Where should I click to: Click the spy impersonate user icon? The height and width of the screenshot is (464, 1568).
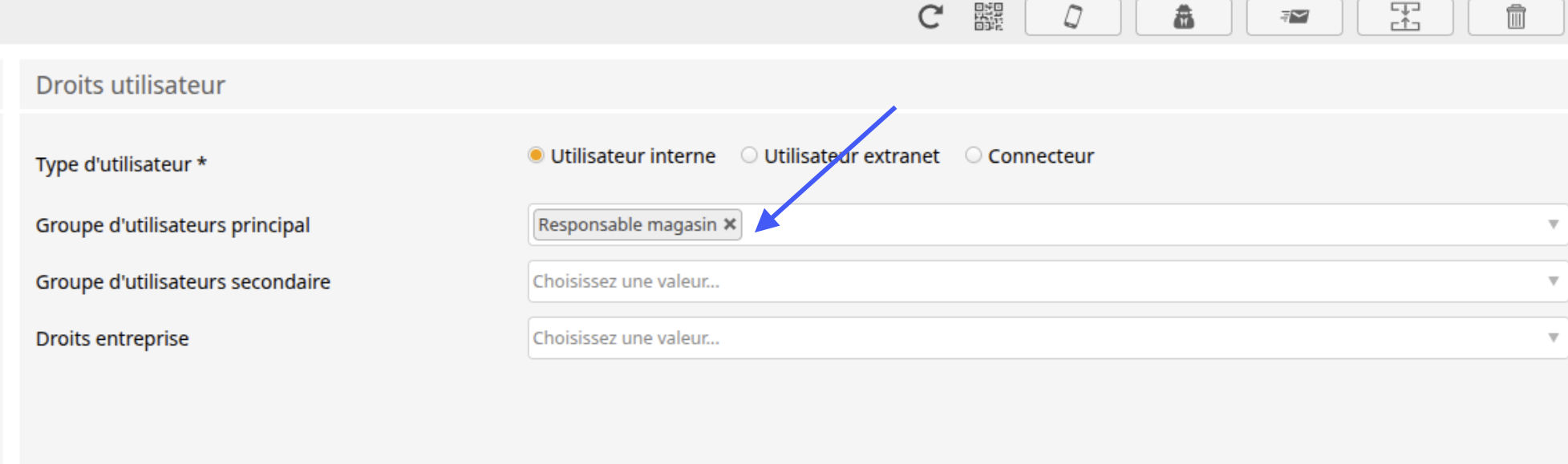[1184, 17]
